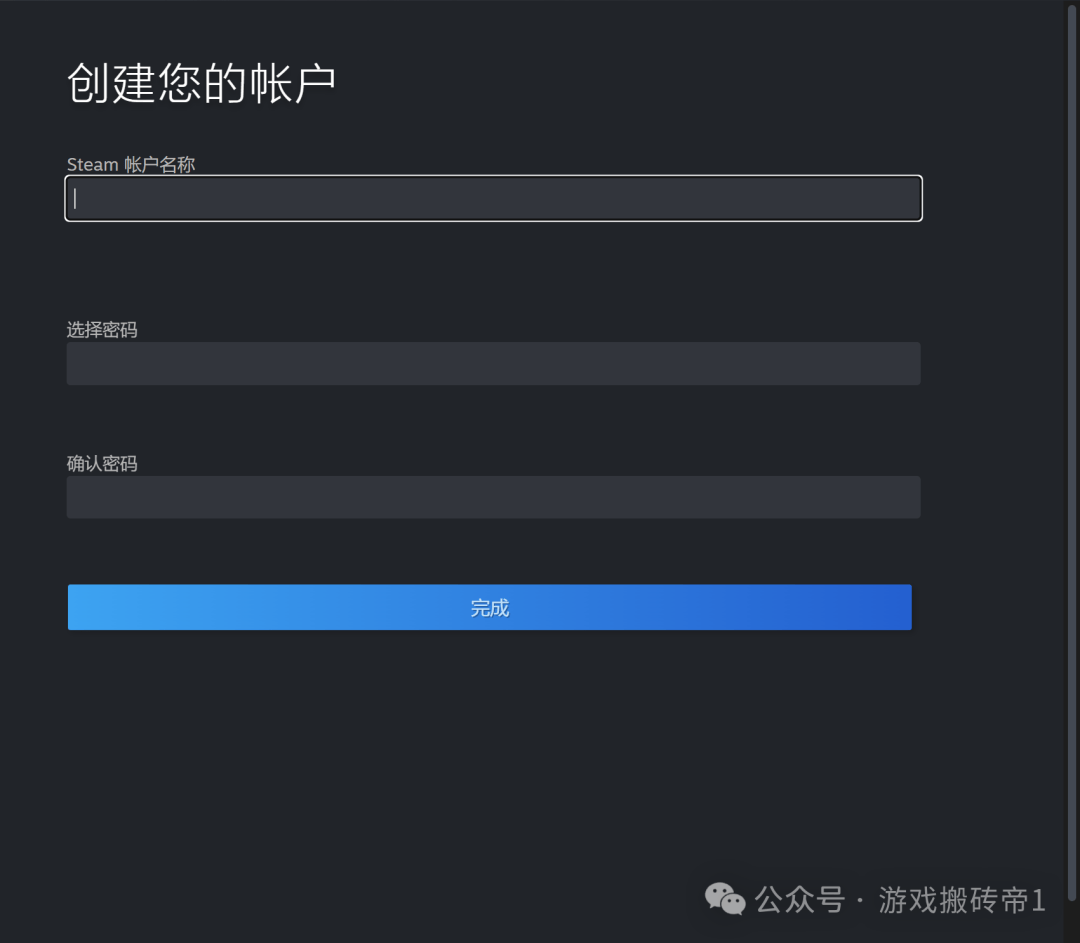Click the WeChat logo watermark icon
This screenshot has width=1080, height=943.
pos(725,898)
